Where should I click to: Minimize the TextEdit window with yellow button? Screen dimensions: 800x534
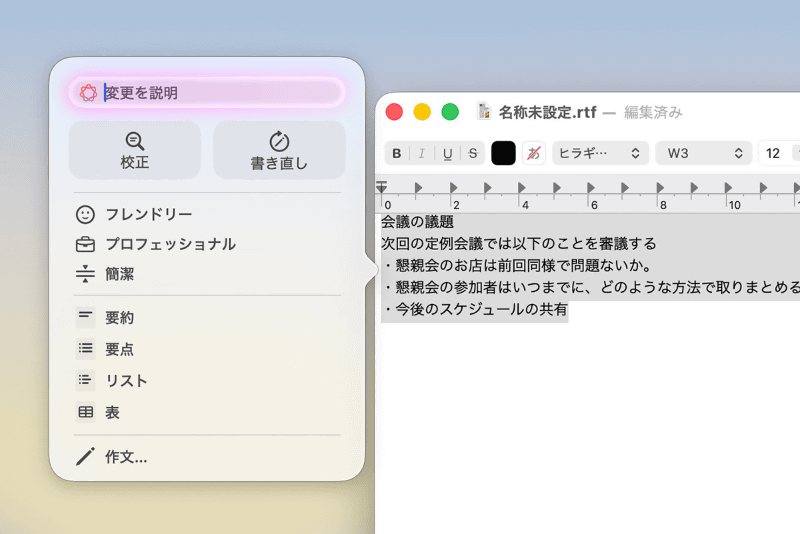click(x=422, y=112)
